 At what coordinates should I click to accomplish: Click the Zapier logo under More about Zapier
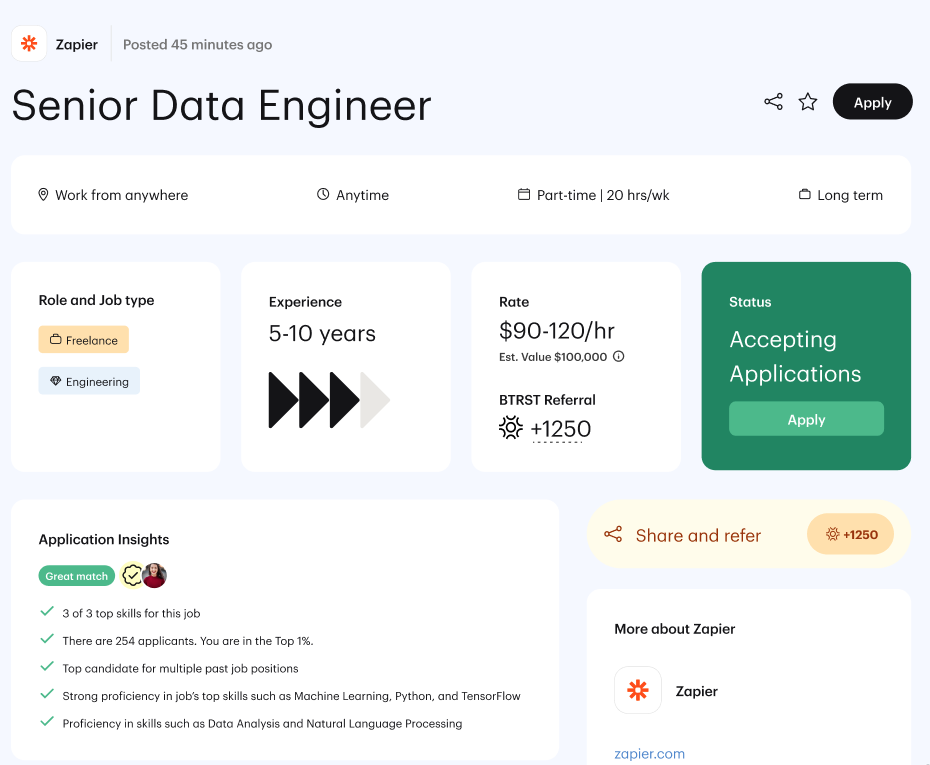[638, 690]
